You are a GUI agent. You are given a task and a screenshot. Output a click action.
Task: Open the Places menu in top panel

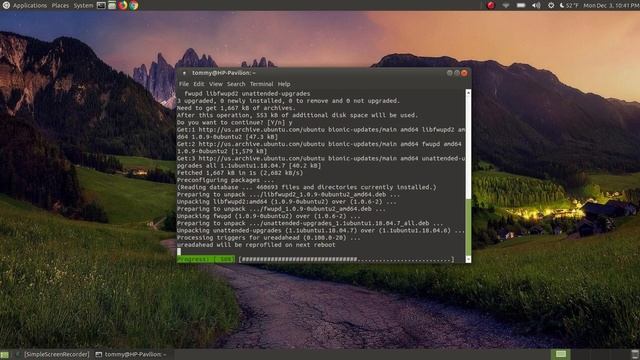[x=60, y=6]
